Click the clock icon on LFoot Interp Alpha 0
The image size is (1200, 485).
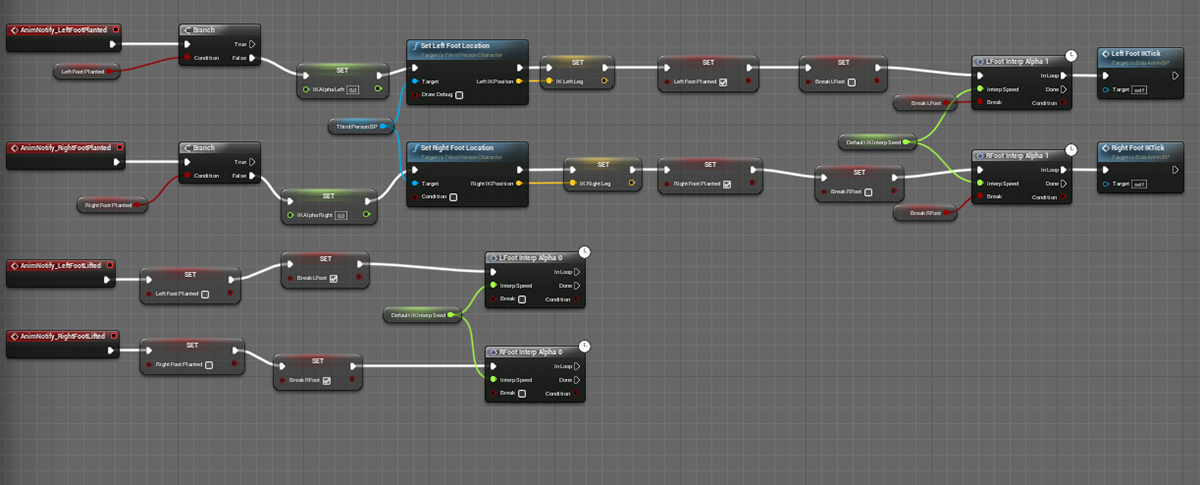tap(585, 252)
